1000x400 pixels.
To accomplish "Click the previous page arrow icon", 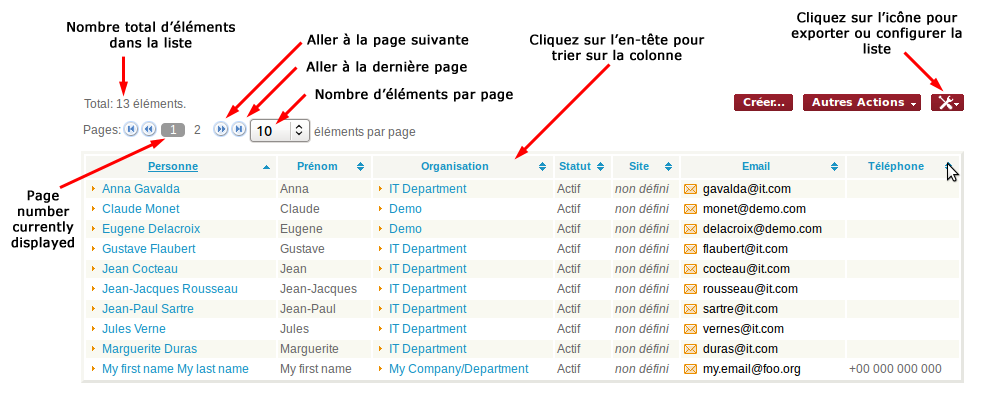I will coord(149,130).
